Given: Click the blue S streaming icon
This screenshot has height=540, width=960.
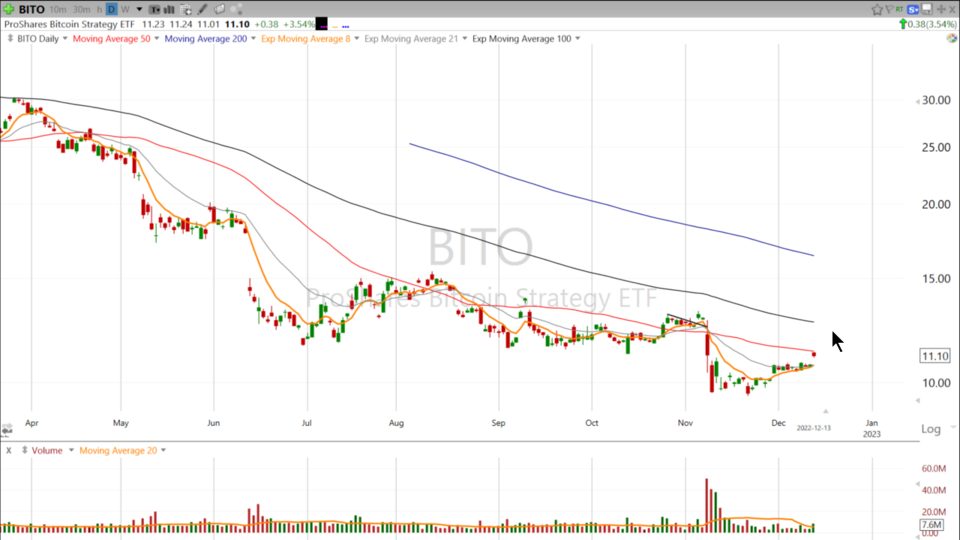Looking at the screenshot, I should tap(913, 9).
